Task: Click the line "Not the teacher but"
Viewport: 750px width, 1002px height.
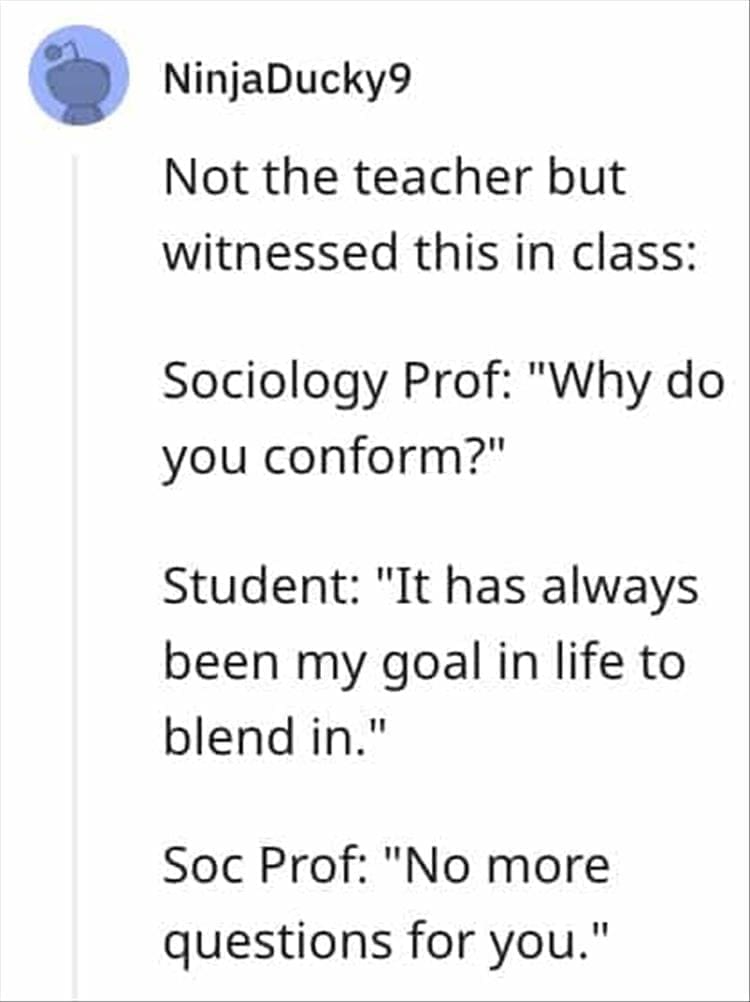Action: [394, 180]
